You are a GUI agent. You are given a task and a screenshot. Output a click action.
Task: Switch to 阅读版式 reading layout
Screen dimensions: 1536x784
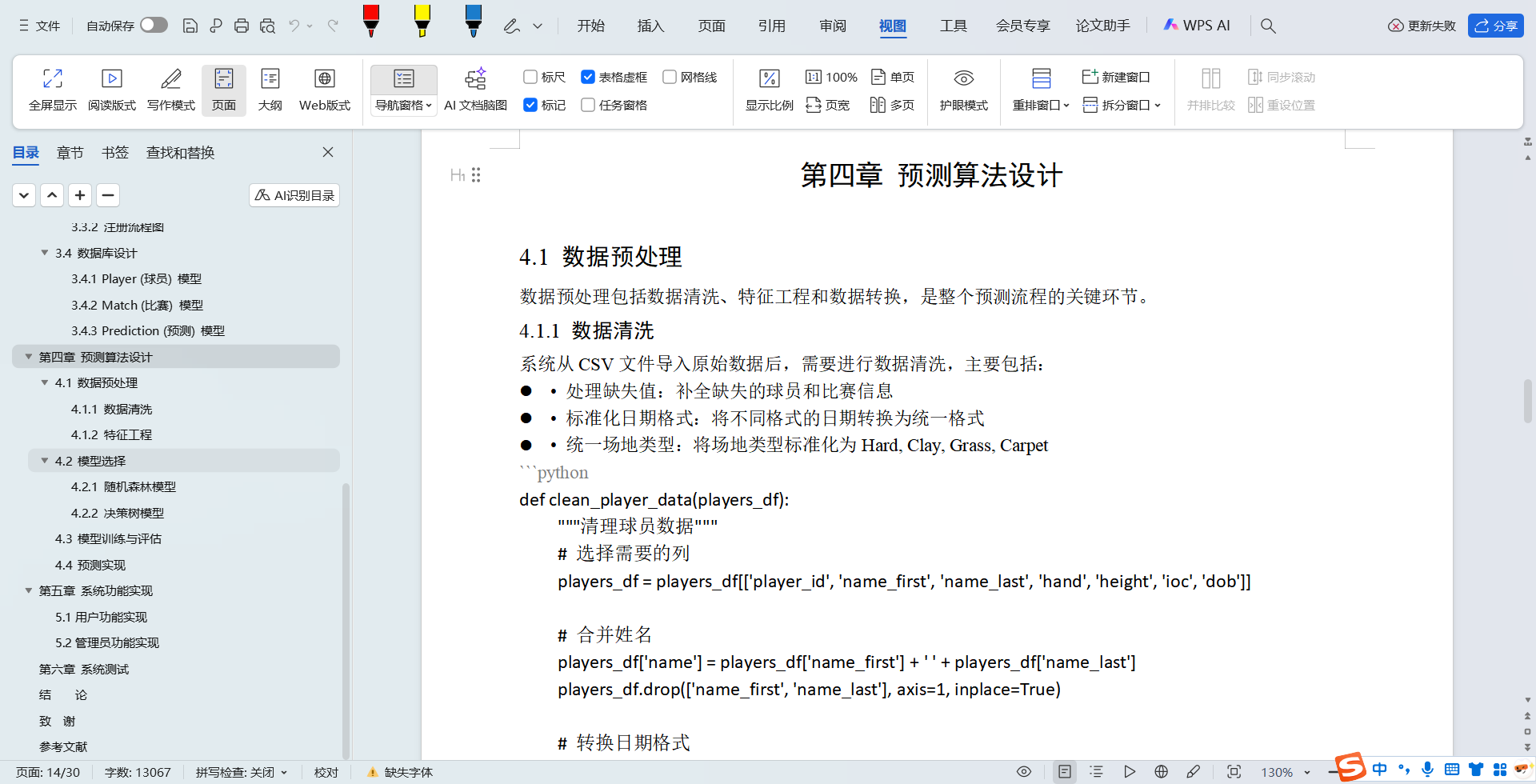pos(112,90)
